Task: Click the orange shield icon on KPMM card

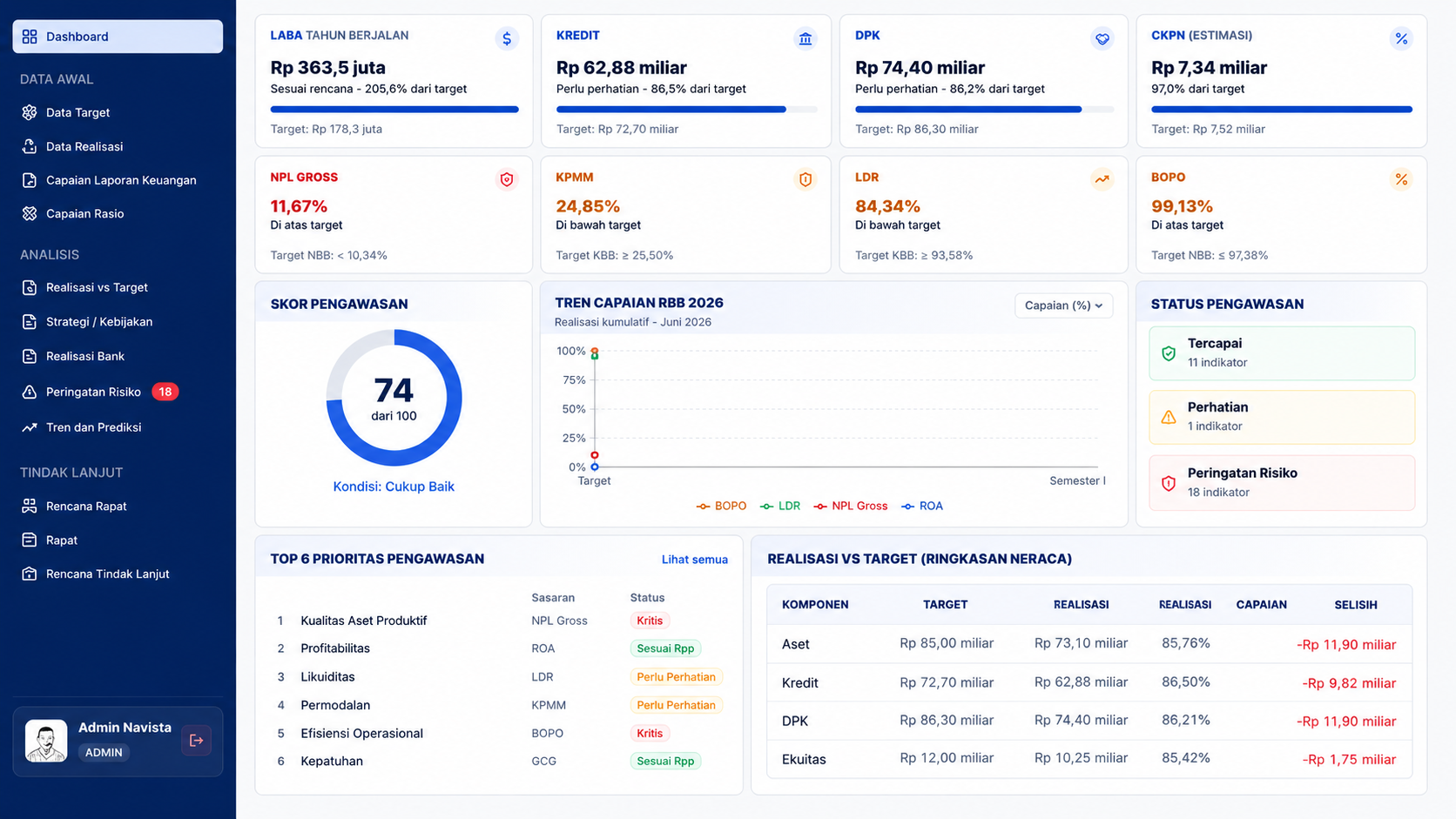Action: tap(806, 179)
